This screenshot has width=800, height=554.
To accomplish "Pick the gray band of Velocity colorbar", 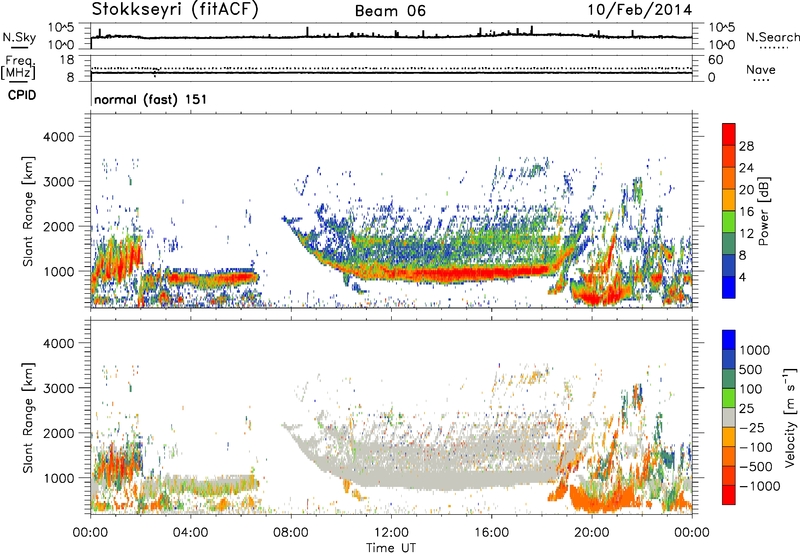I will (x=729, y=418).
